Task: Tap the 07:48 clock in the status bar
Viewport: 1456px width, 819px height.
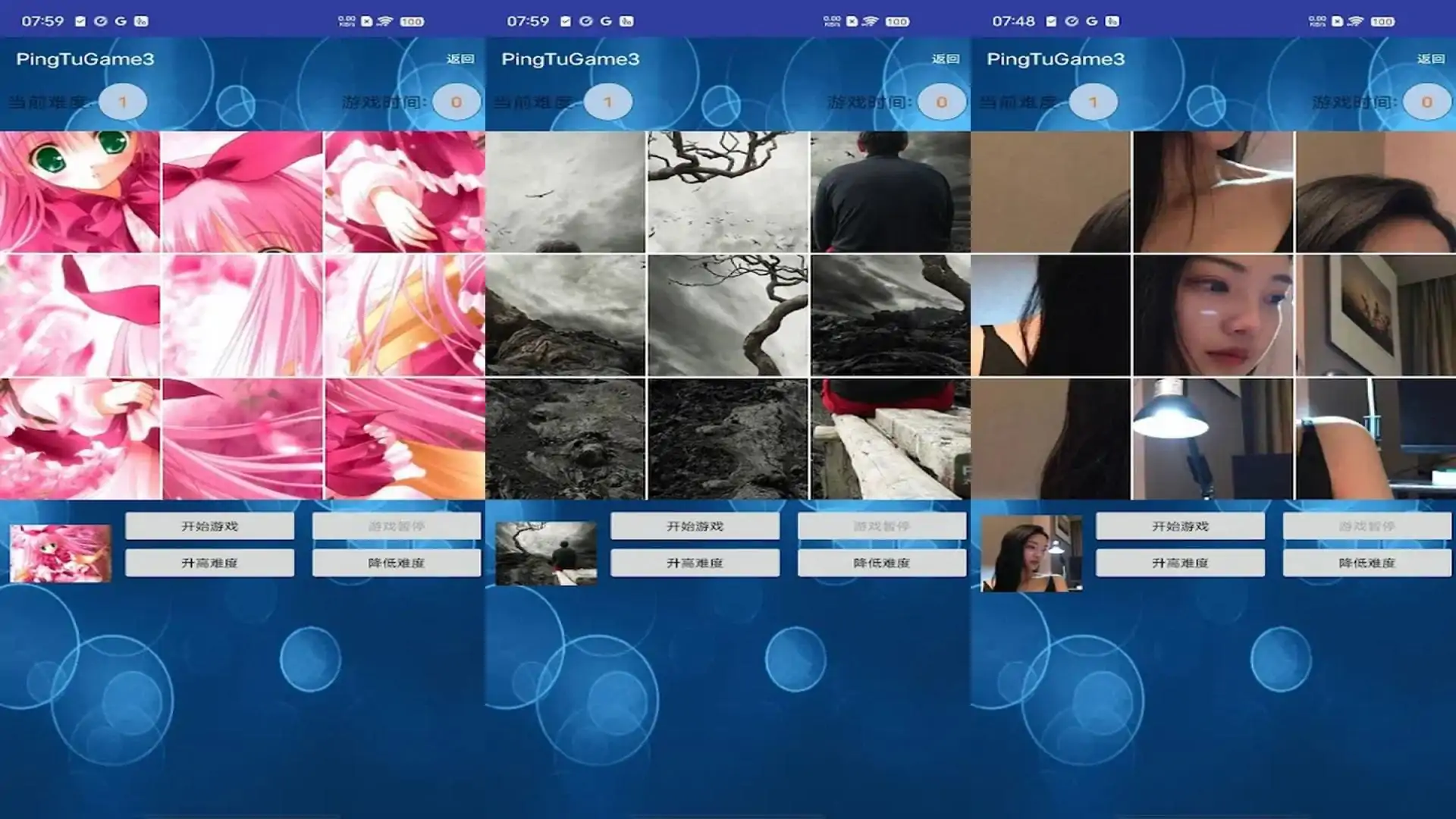Action: point(1013,21)
